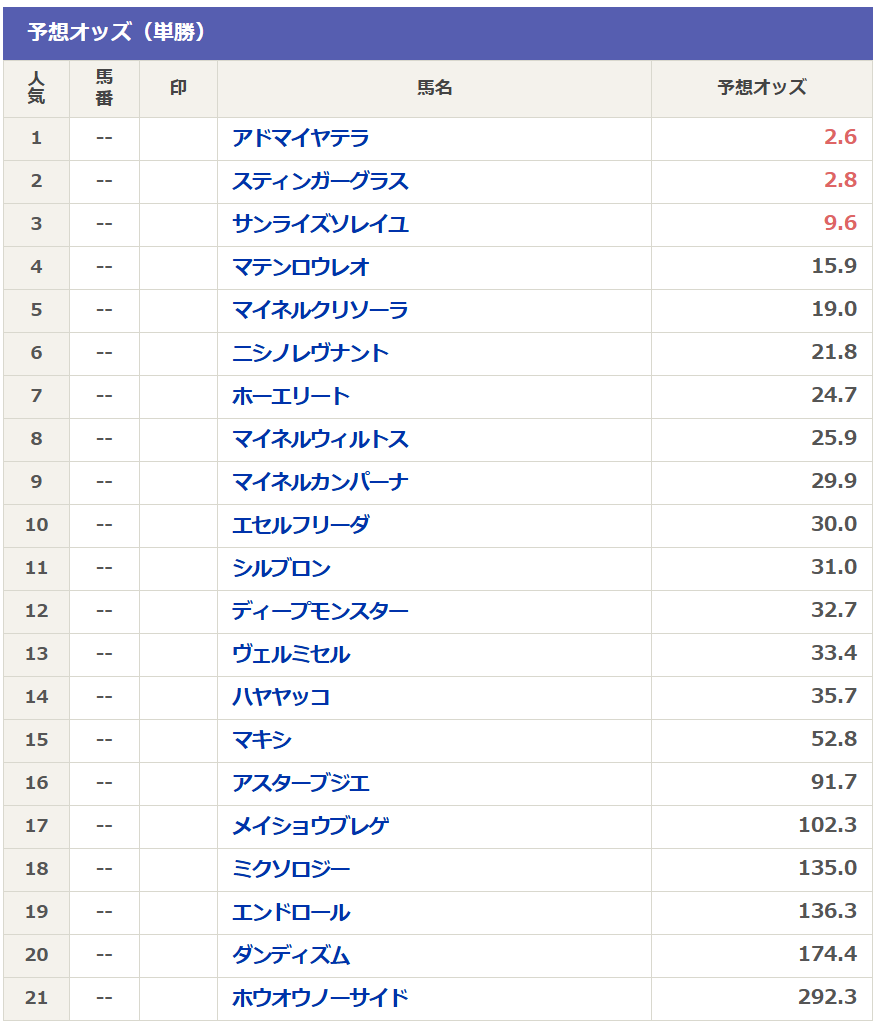Select マイネルウィルトス in the table

[x=320, y=439]
